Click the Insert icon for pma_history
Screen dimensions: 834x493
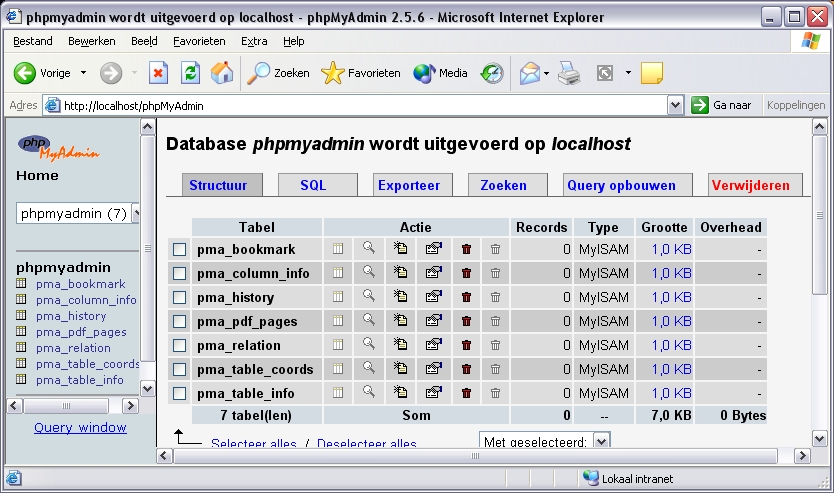coord(400,296)
